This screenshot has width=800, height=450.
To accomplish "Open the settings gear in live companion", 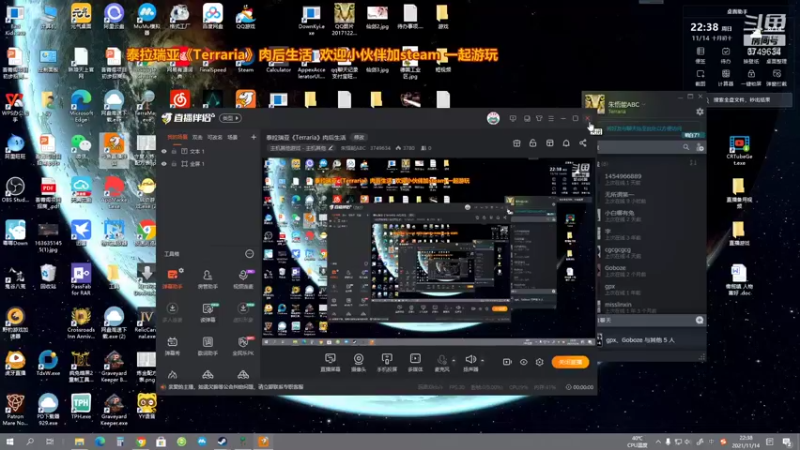I will 540,362.
